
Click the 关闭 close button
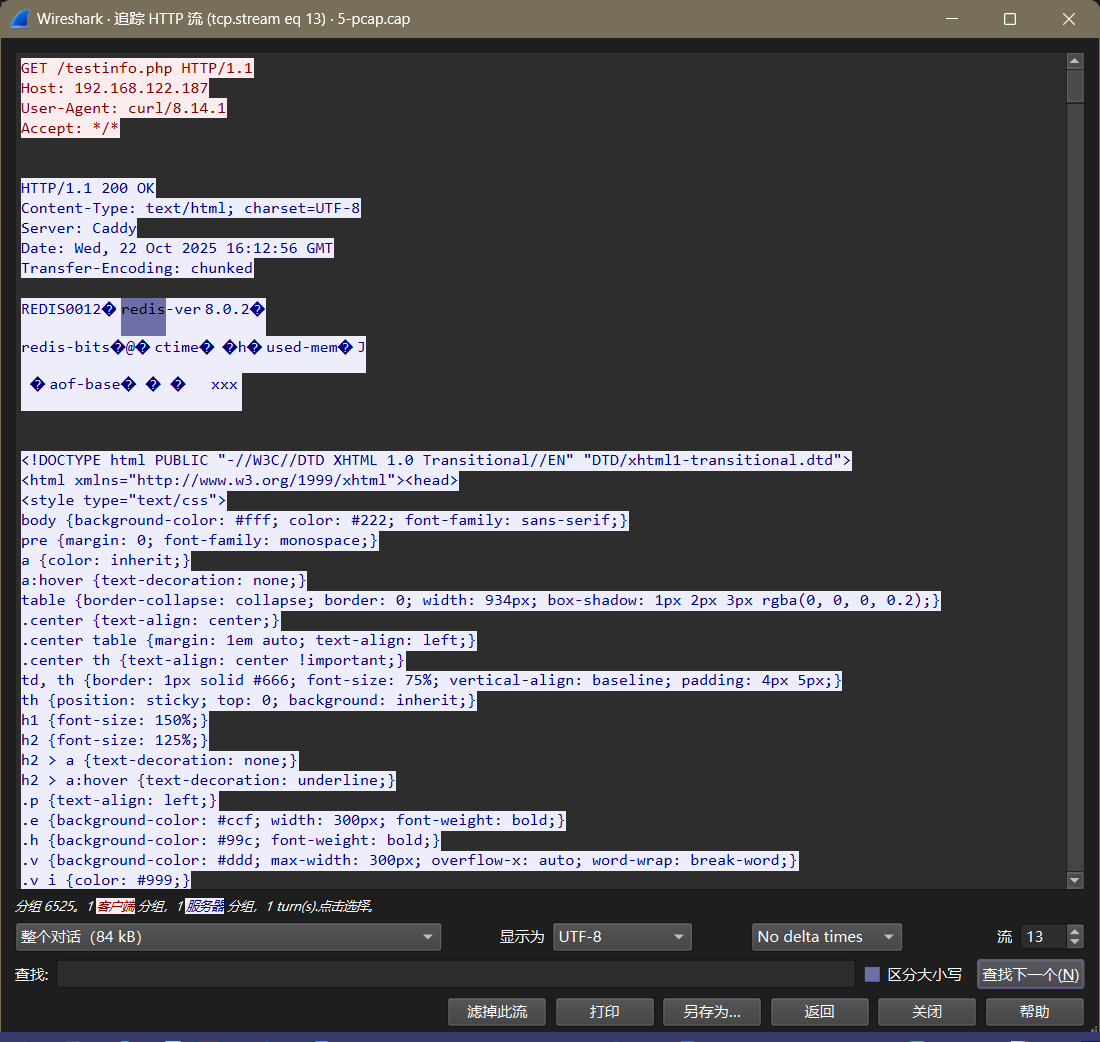click(927, 1011)
